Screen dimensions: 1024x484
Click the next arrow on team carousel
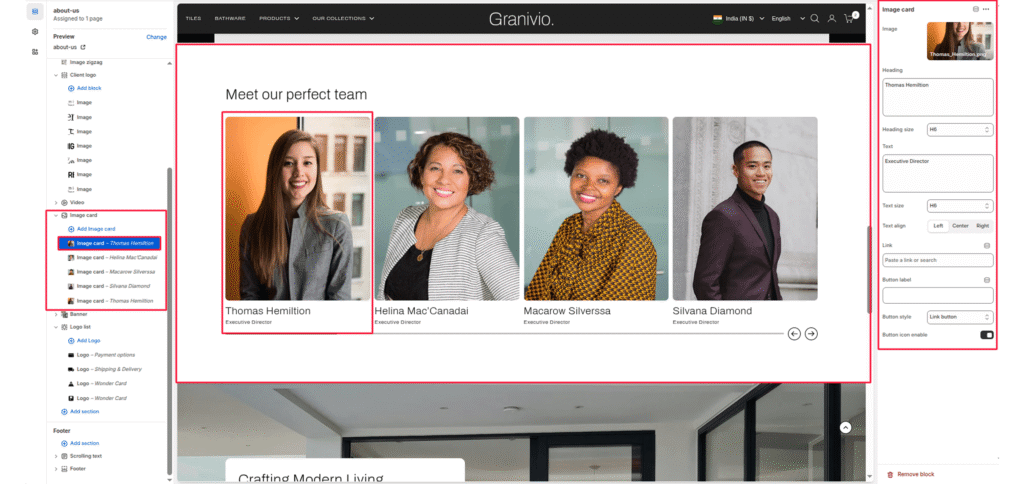click(812, 333)
